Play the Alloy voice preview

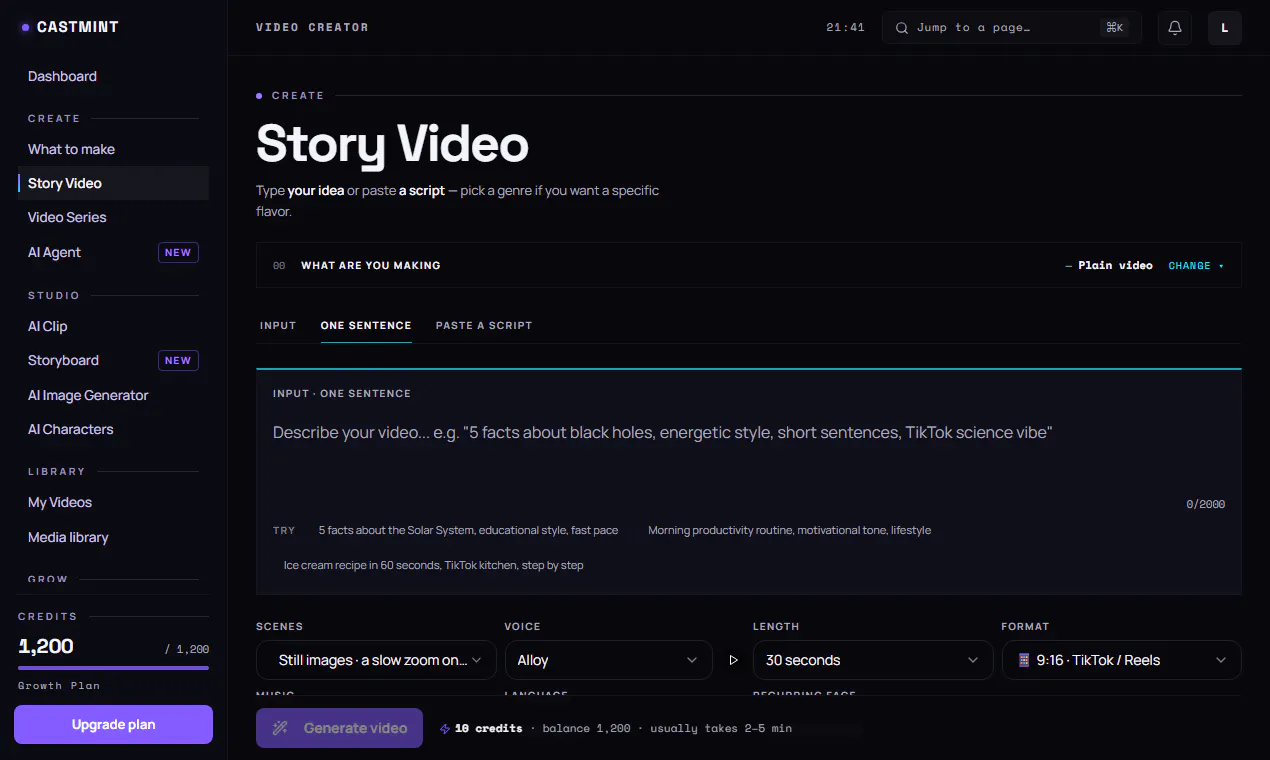click(x=733, y=660)
